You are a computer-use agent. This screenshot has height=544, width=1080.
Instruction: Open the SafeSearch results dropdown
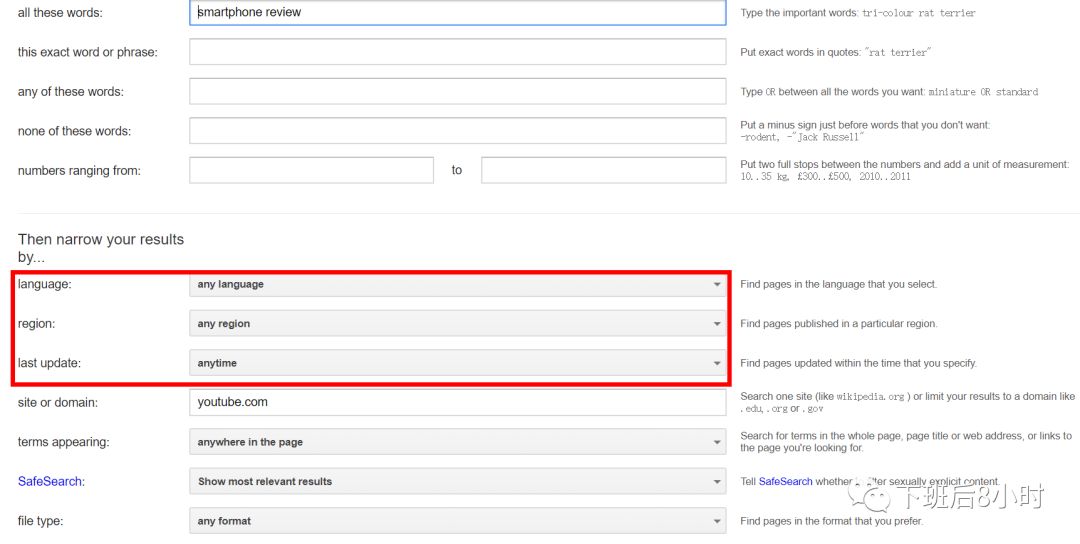(457, 481)
